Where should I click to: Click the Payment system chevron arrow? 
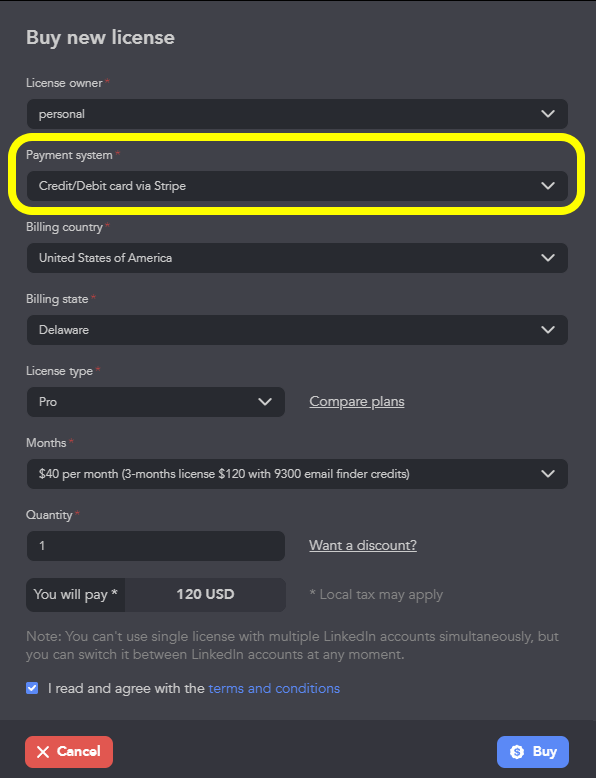[548, 186]
